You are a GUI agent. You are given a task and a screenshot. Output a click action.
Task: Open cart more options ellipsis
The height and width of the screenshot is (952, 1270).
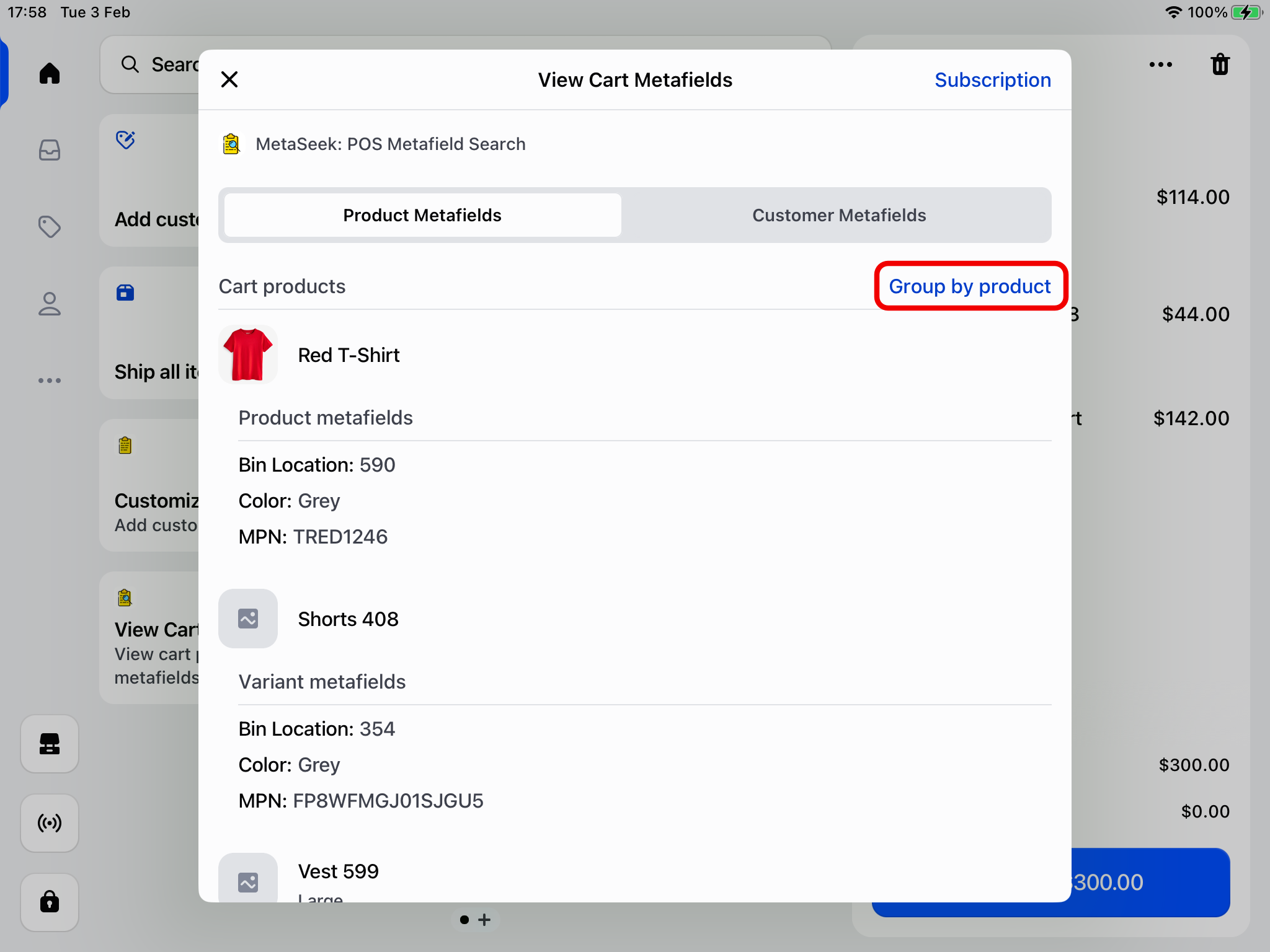point(1160,64)
